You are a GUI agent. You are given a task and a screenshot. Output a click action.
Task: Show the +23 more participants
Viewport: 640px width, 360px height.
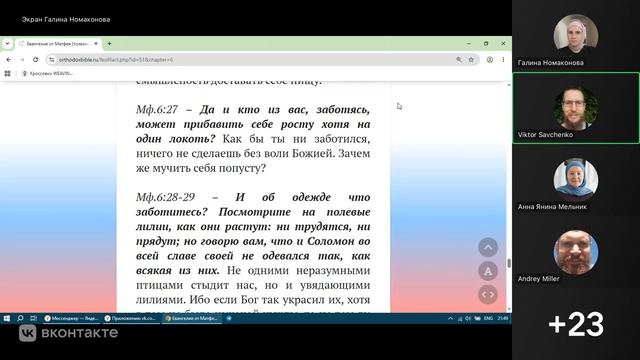[576, 324]
